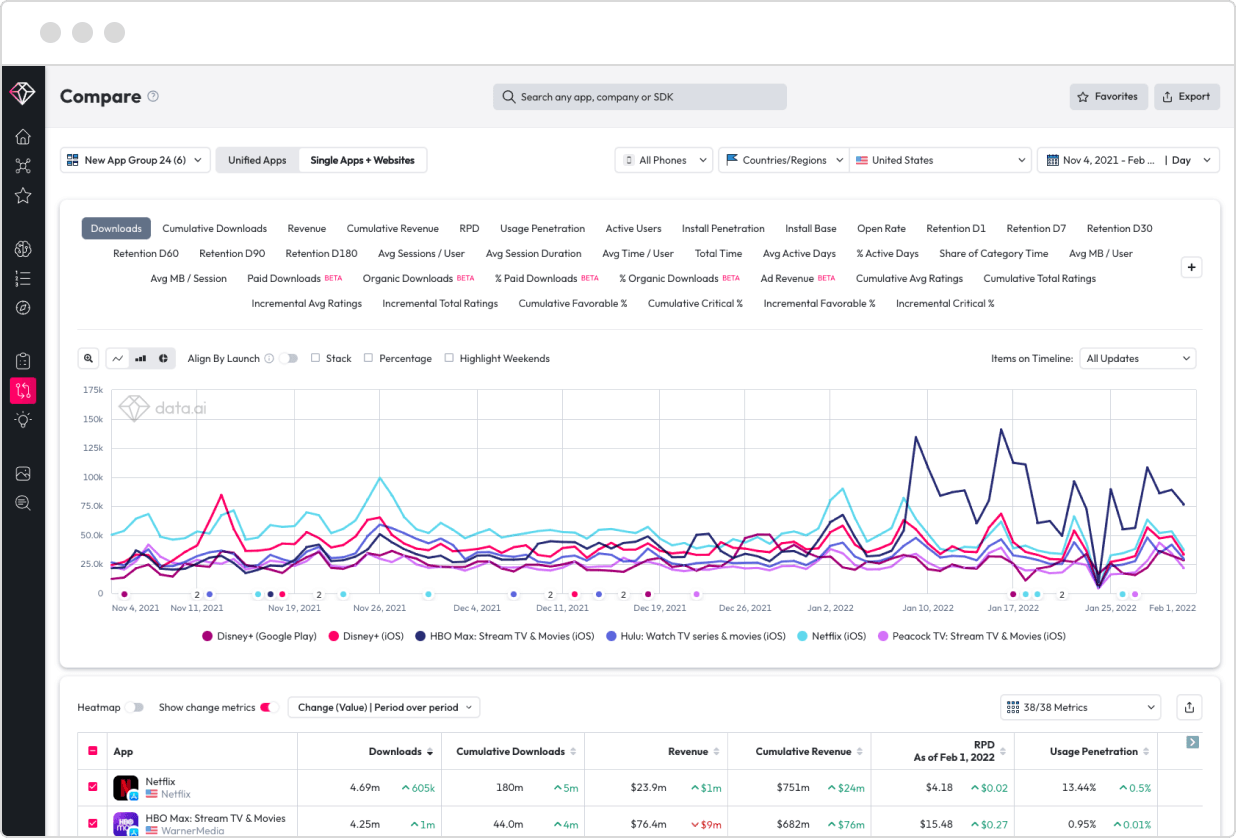The image size is (1236, 838).
Task: Switch to the Revenue metric tab
Action: click(307, 228)
